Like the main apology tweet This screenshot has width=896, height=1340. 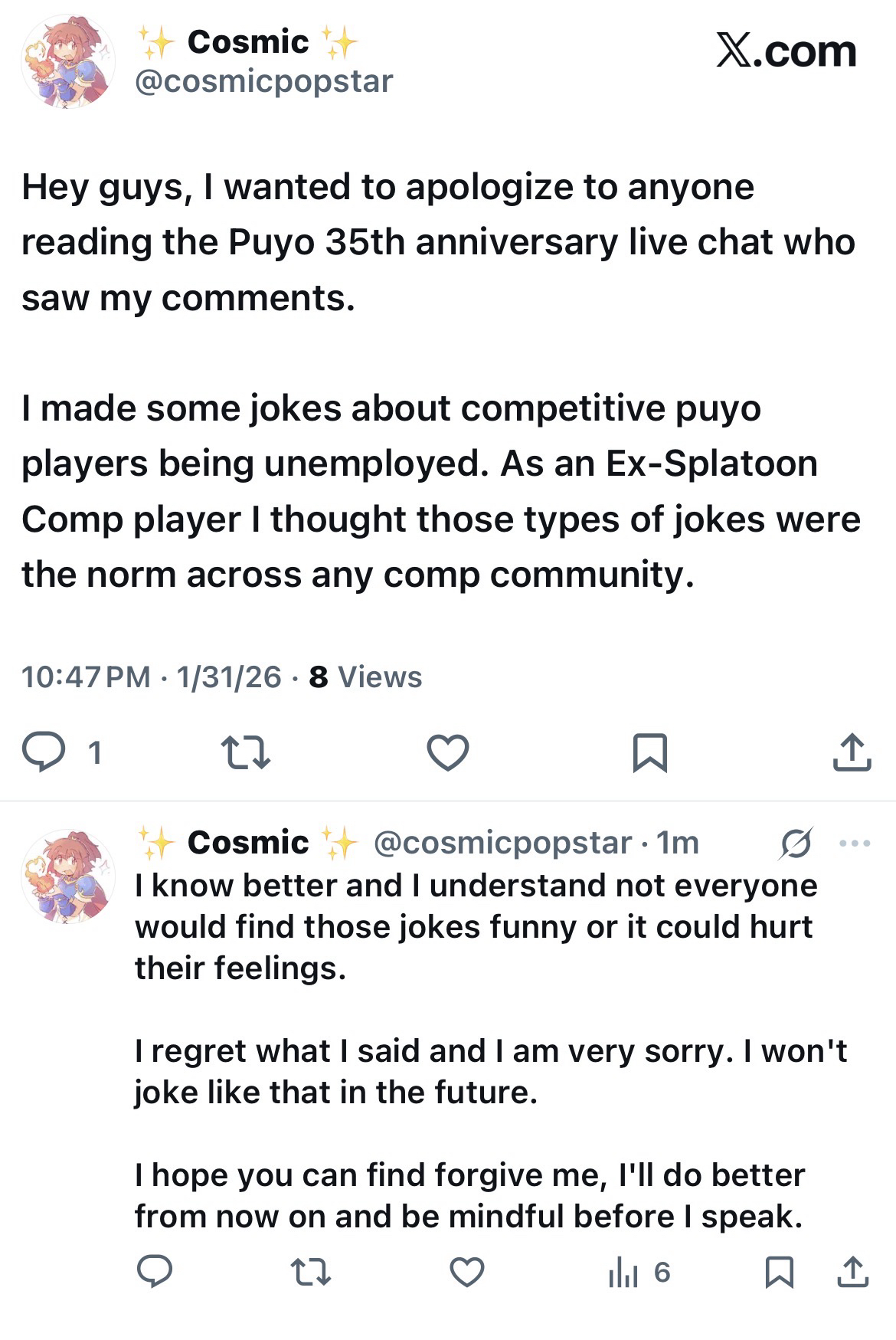tap(447, 752)
